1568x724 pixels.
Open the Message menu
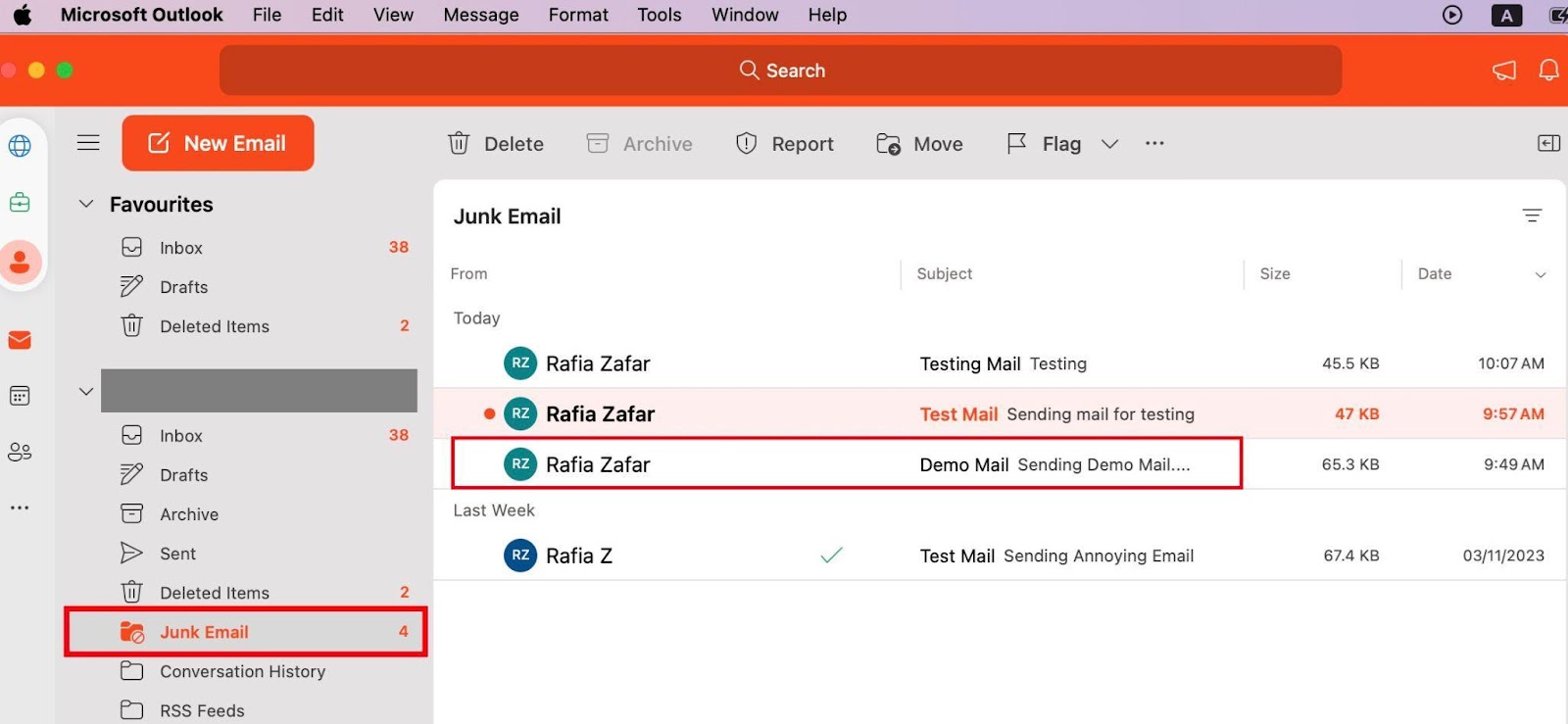click(x=481, y=15)
